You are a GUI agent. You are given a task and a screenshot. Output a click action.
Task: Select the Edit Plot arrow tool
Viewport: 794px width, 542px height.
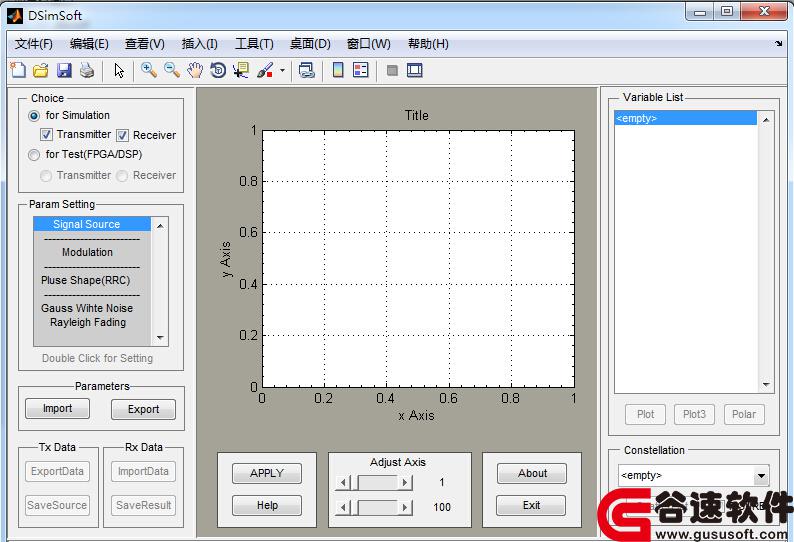[x=119, y=70]
